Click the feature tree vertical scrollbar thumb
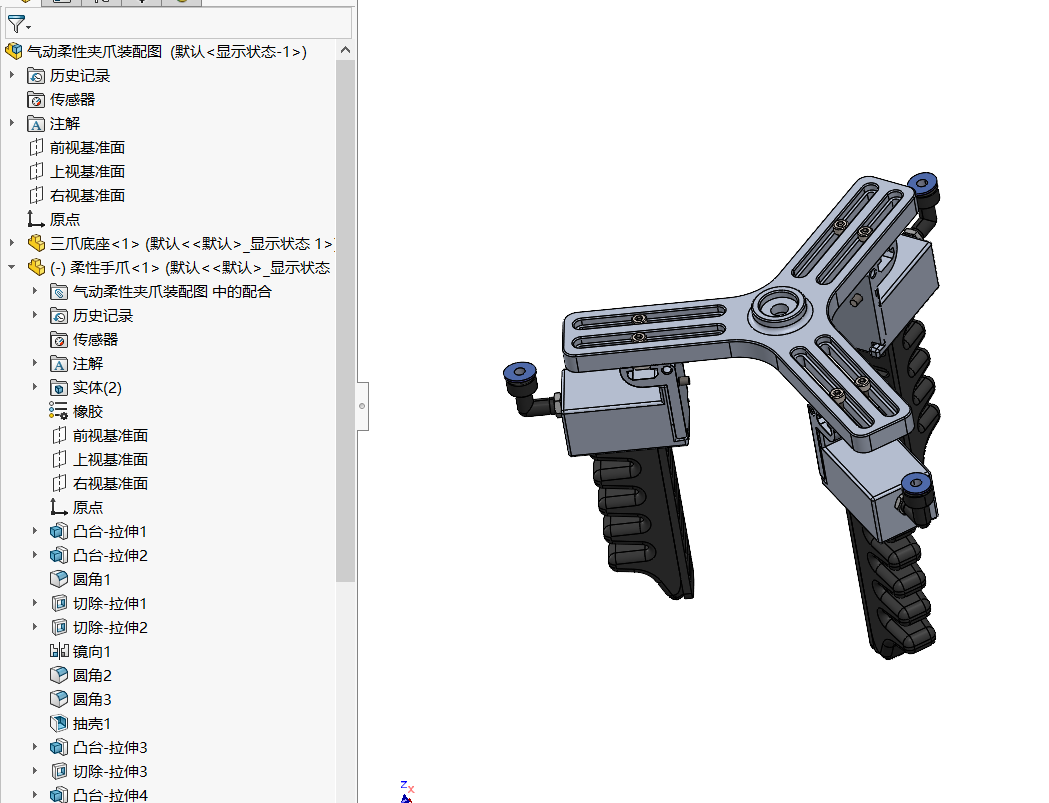 345,321
